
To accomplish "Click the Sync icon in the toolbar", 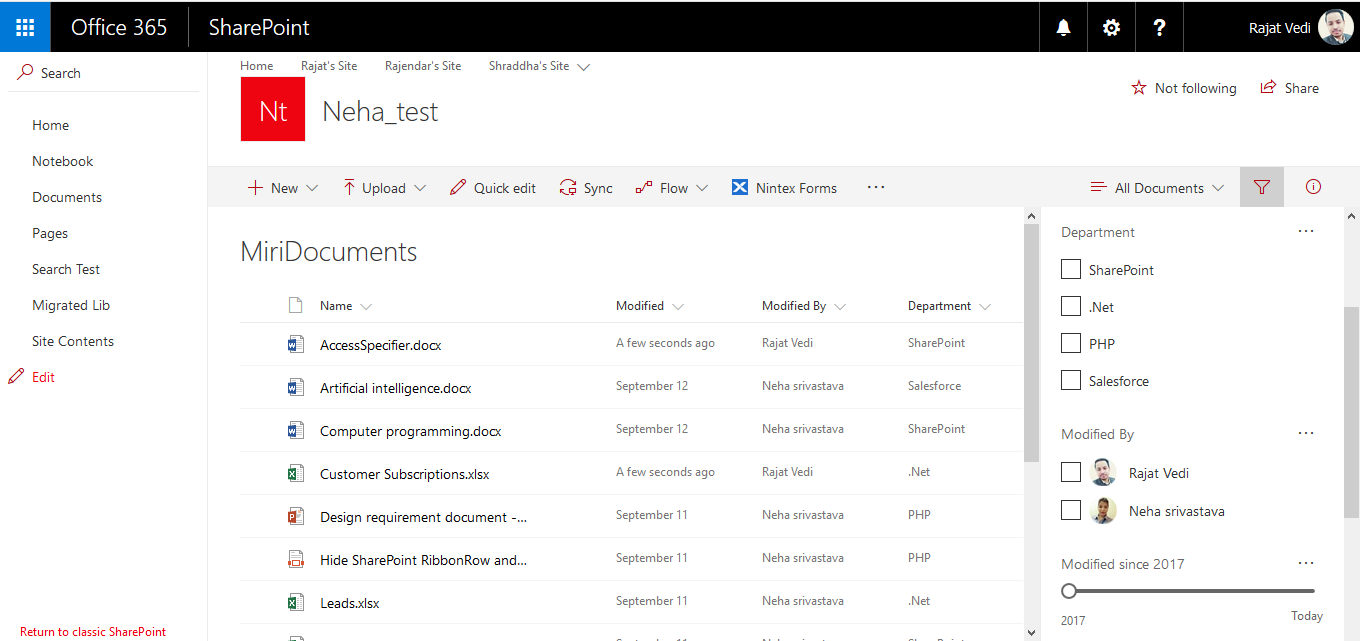I will tap(568, 187).
